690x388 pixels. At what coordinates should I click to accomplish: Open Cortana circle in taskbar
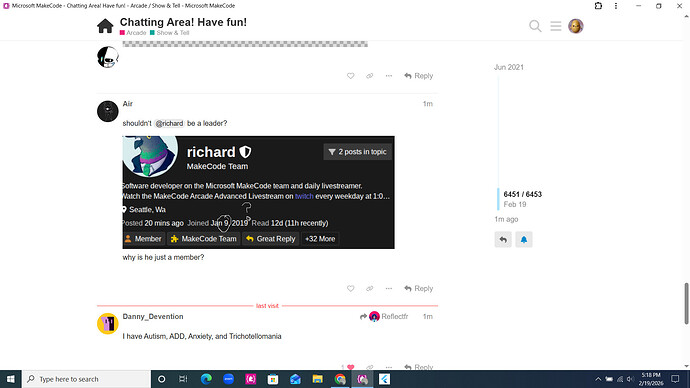[x=161, y=379]
